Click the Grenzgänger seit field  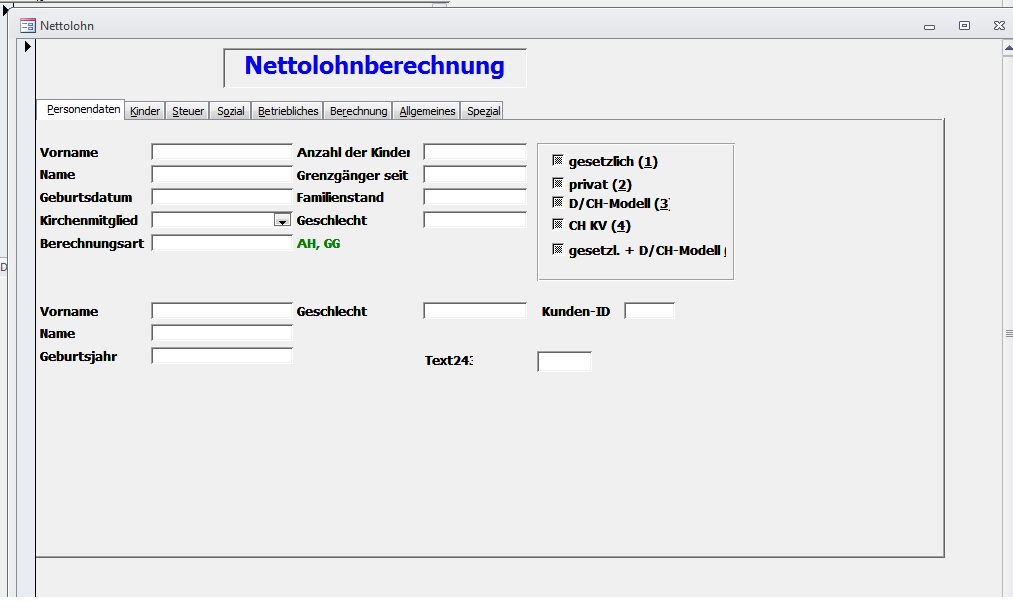coord(475,175)
